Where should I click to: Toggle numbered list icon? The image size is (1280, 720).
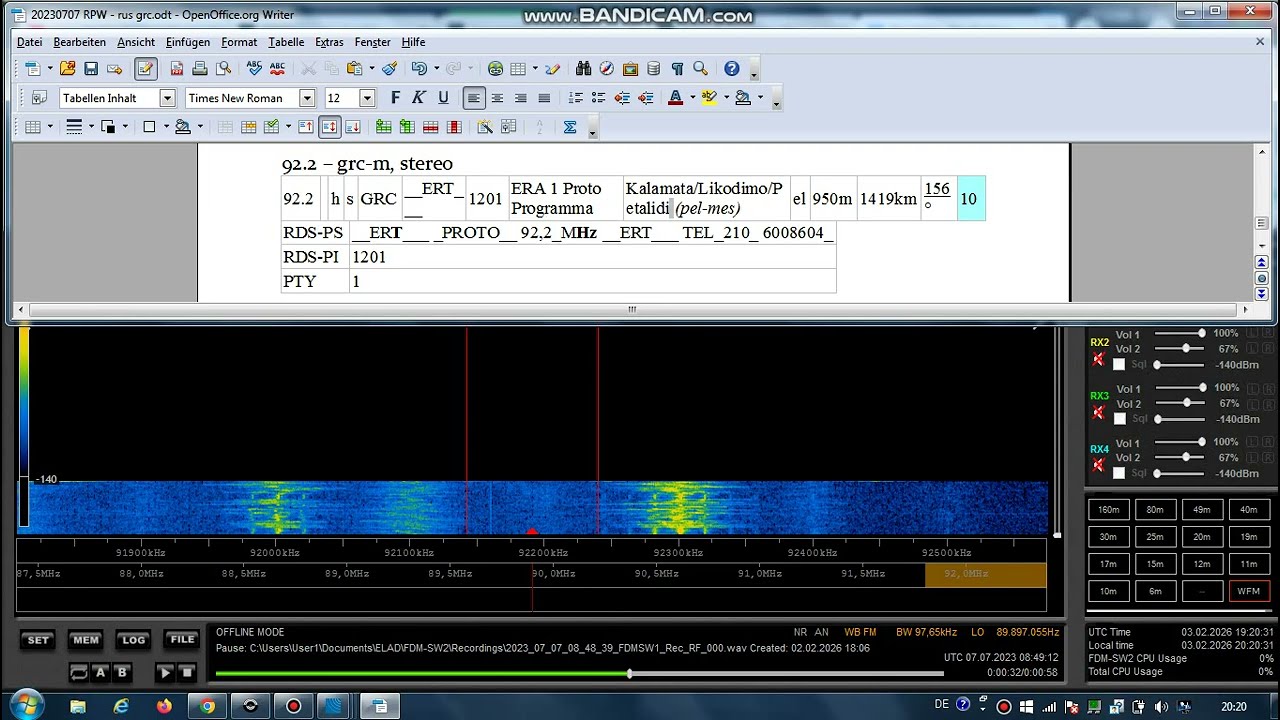575,98
